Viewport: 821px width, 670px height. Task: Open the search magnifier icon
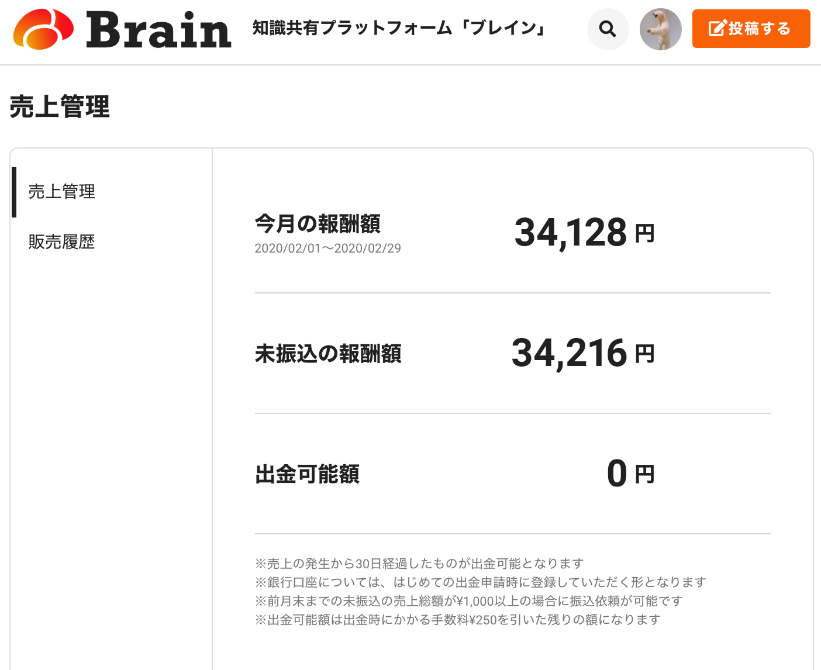pyautogui.click(x=607, y=29)
